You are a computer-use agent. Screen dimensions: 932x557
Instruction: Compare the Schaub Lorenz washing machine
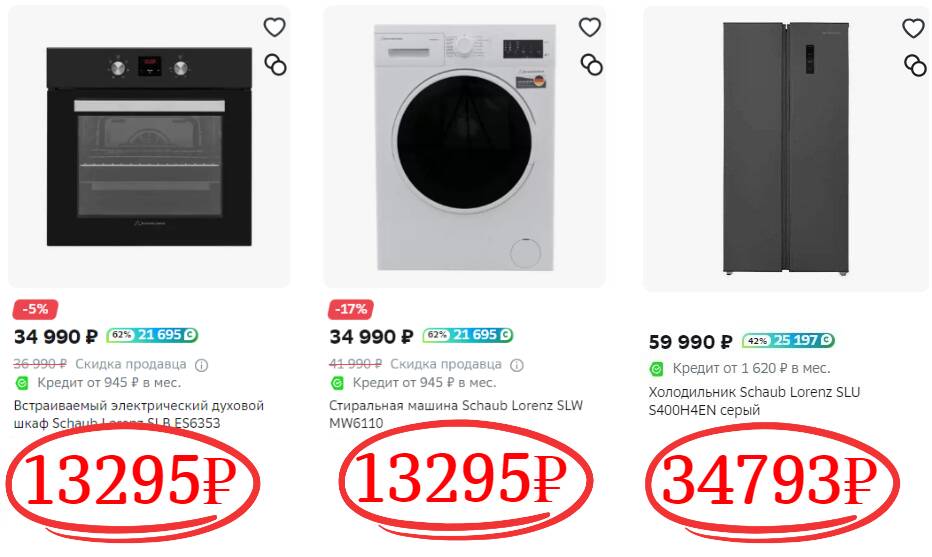coord(591,65)
